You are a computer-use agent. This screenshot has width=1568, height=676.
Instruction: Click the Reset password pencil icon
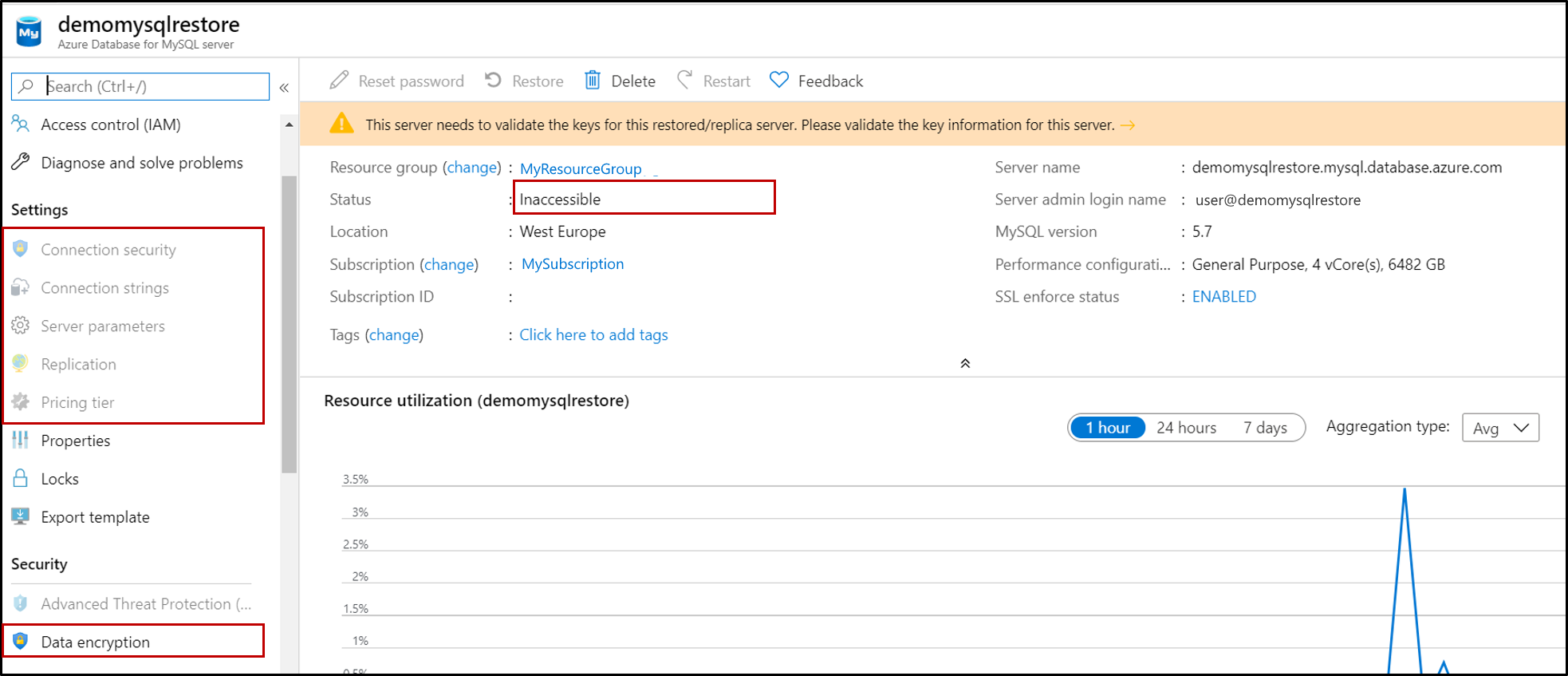coord(339,80)
